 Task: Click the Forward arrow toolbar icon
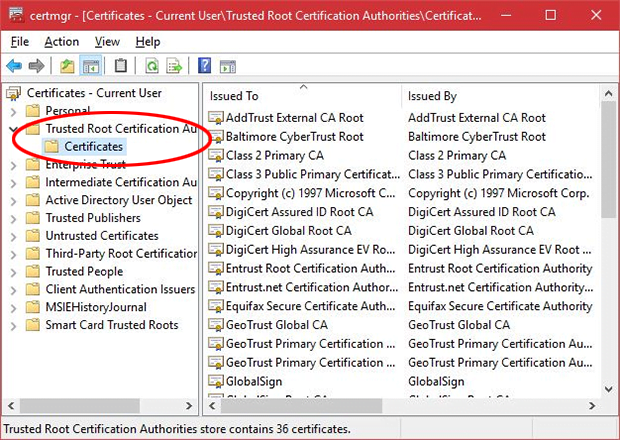(x=36, y=66)
